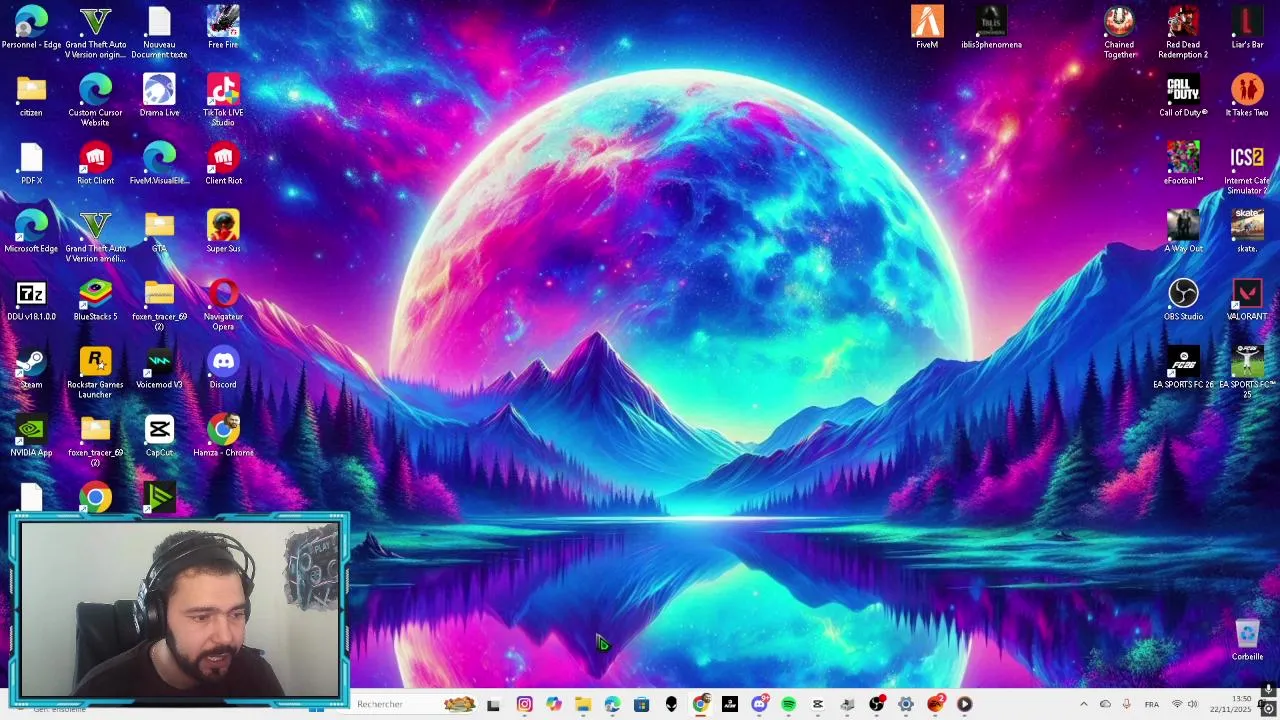
Task: Open the iblis3phenomena shortcut
Action: tap(991, 27)
